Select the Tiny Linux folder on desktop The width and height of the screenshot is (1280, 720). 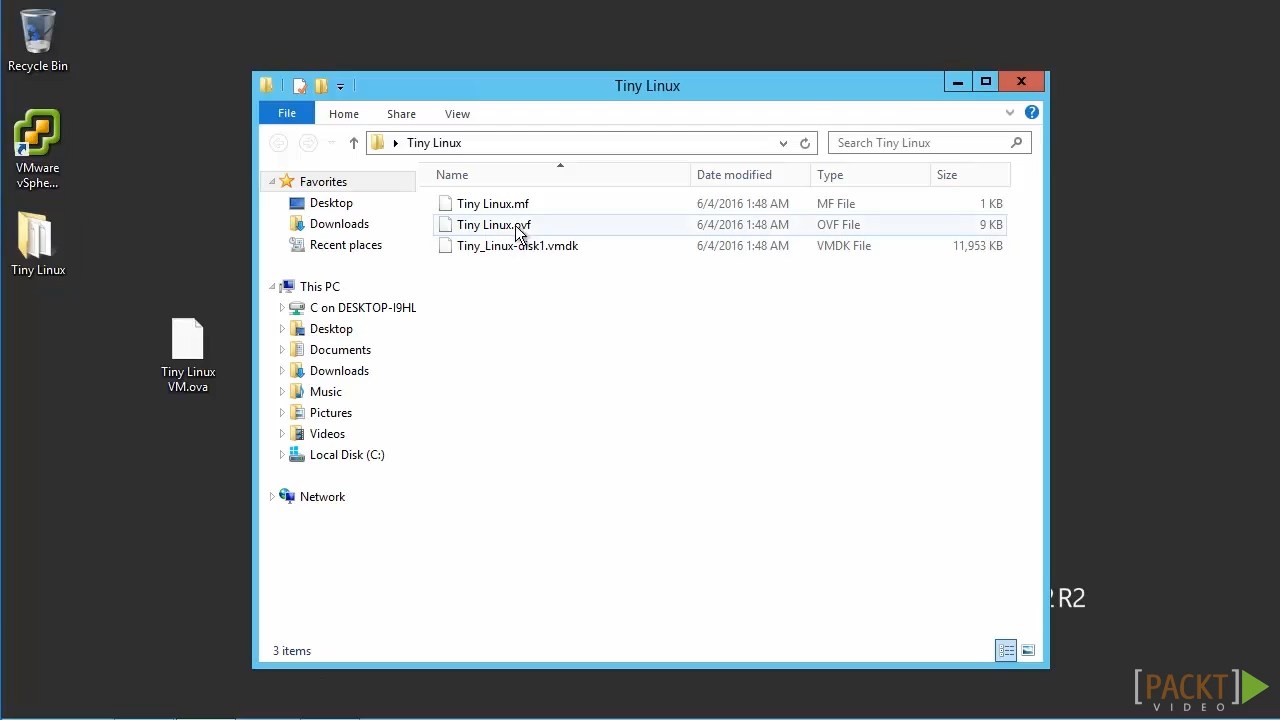[x=38, y=244]
